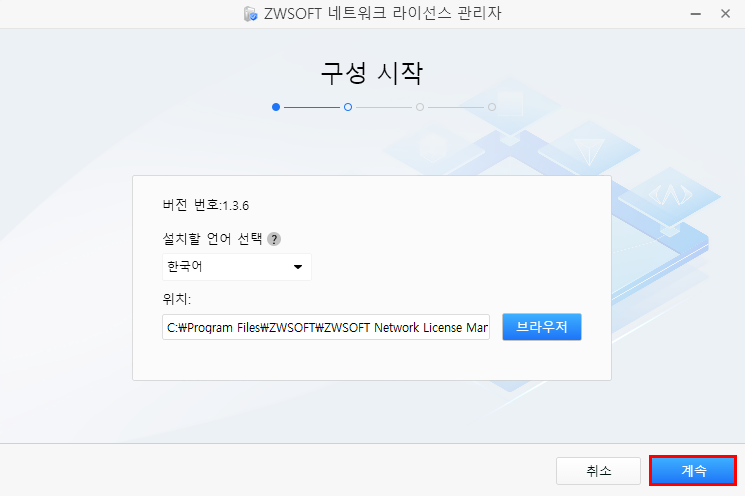Click the 설치할 언어 선택 label
This screenshot has height=496, width=745.
coord(212,238)
